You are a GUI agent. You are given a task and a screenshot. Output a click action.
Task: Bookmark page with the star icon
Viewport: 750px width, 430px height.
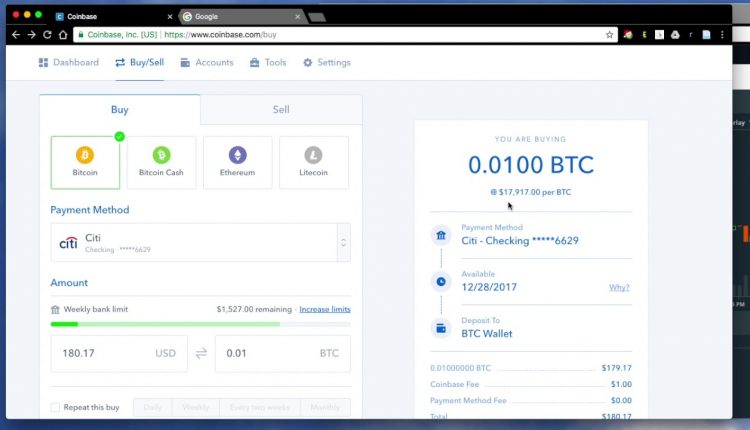[609, 34]
